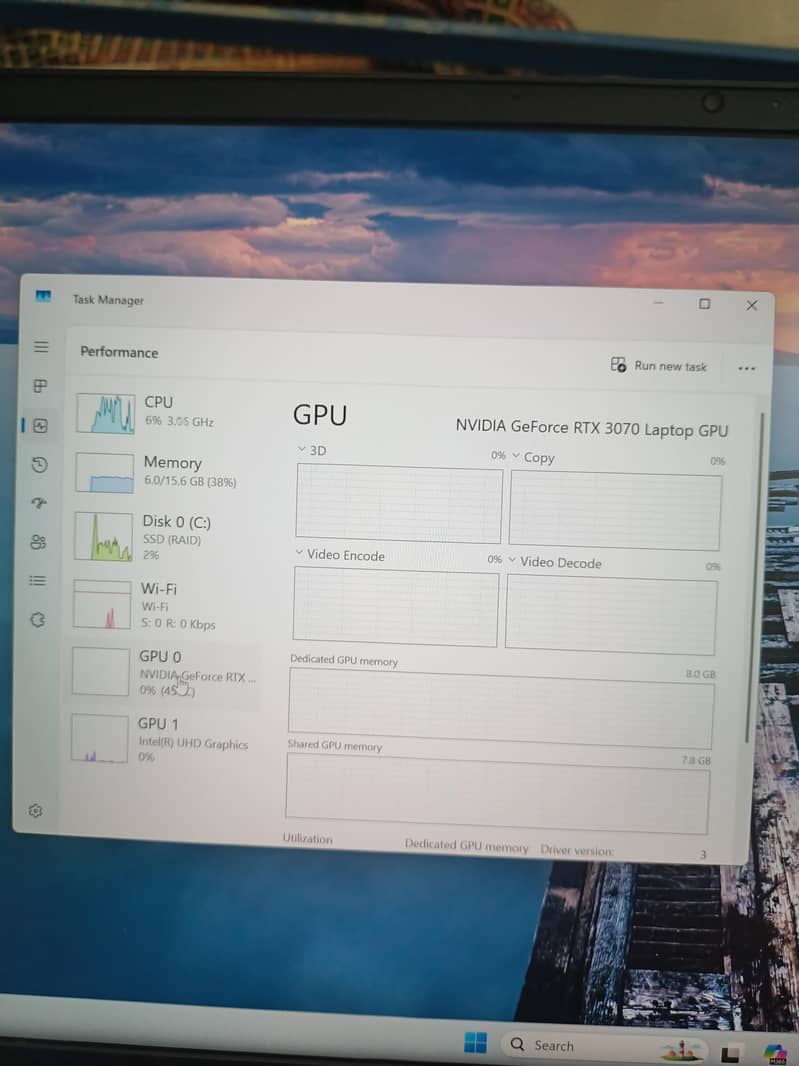Click the Disk 0 activity mini graph
799x1066 pixels.
point(103,537)
